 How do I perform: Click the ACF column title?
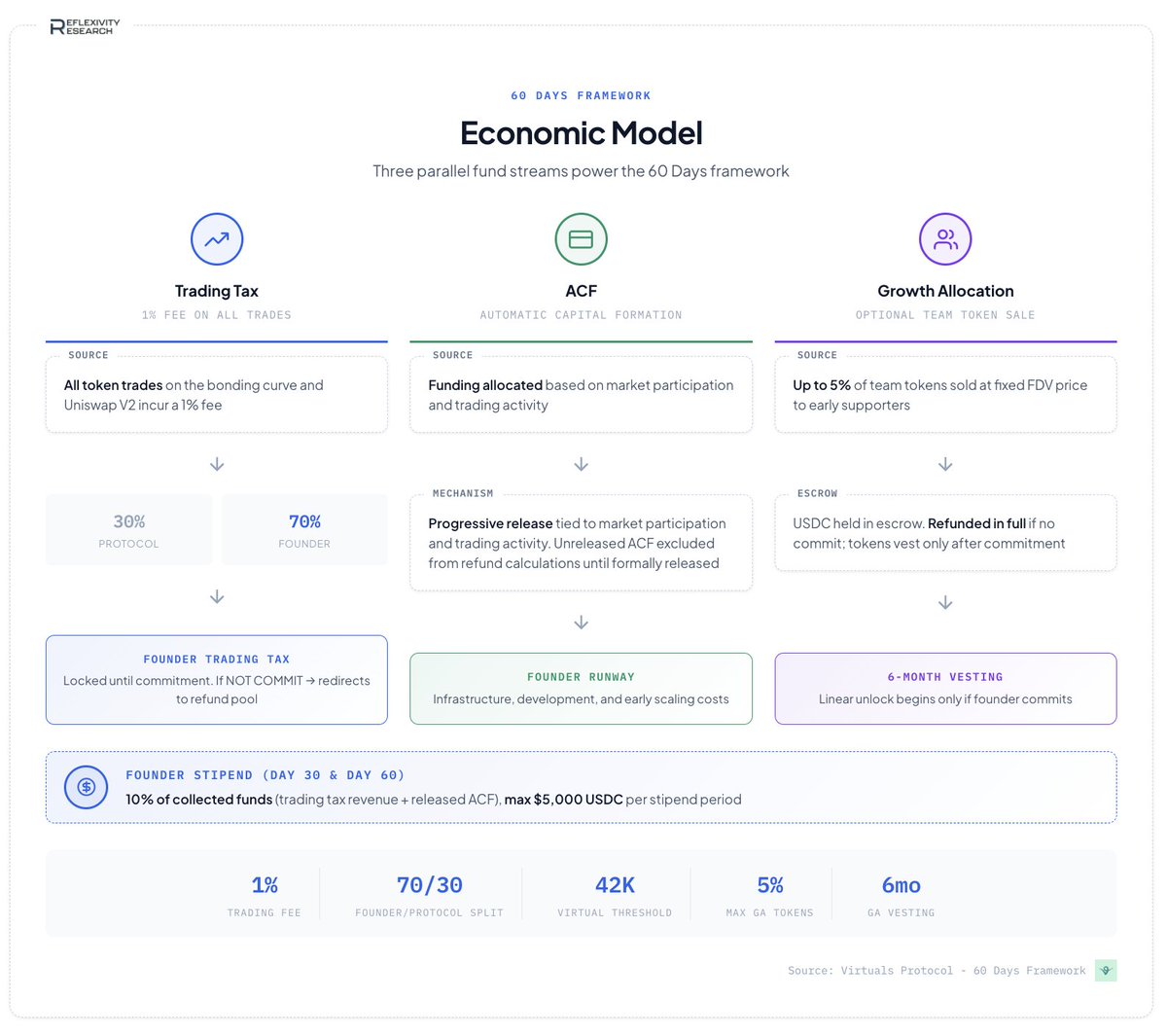tap(581, 291)
